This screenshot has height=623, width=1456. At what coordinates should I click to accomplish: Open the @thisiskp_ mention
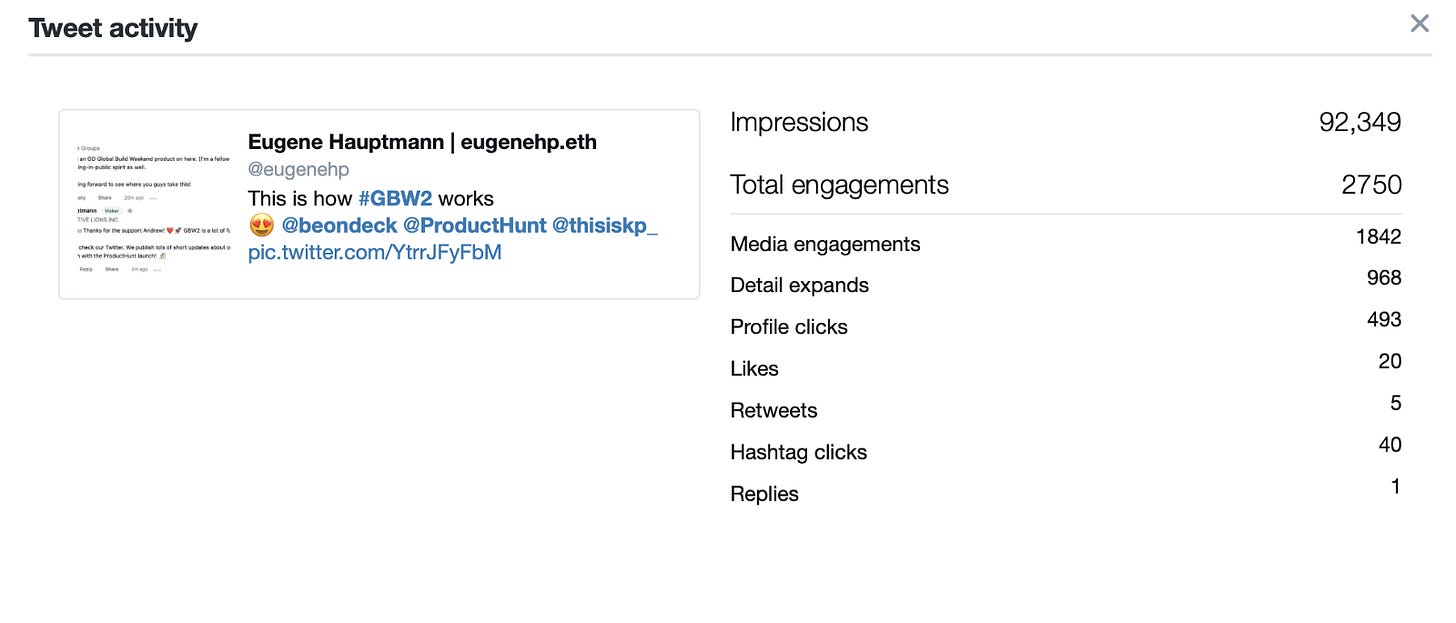[x=605, y=225]
